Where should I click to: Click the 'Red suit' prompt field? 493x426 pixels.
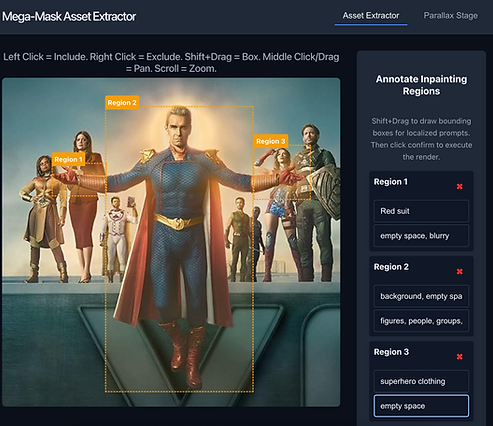[421, 211]
